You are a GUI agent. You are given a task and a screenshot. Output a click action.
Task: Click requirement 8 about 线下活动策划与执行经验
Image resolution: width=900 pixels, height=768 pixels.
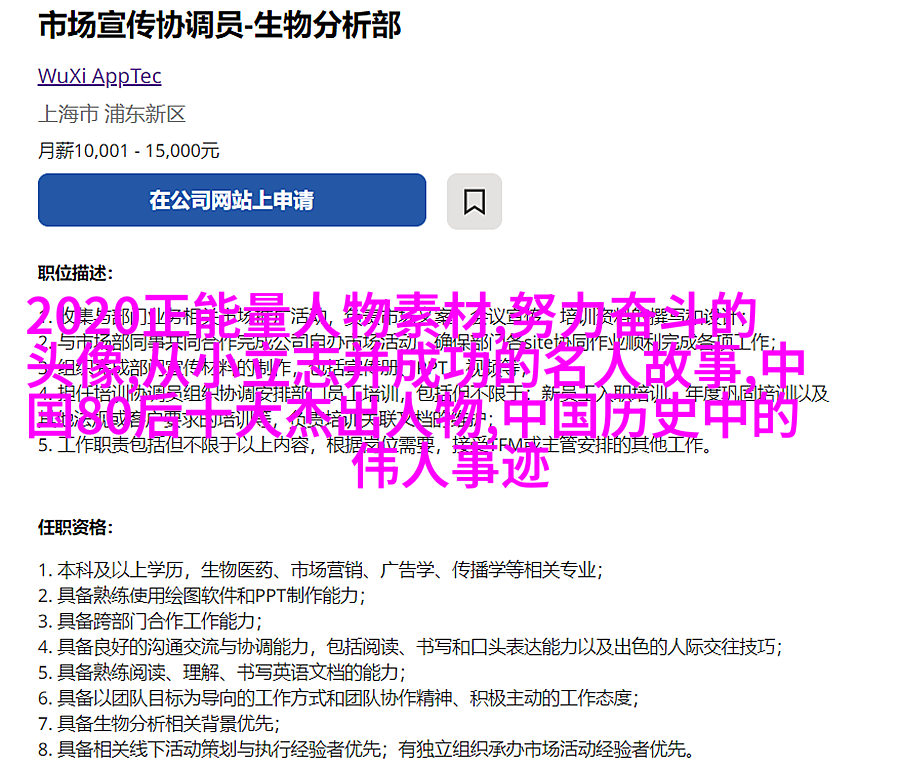pos(367,749)
